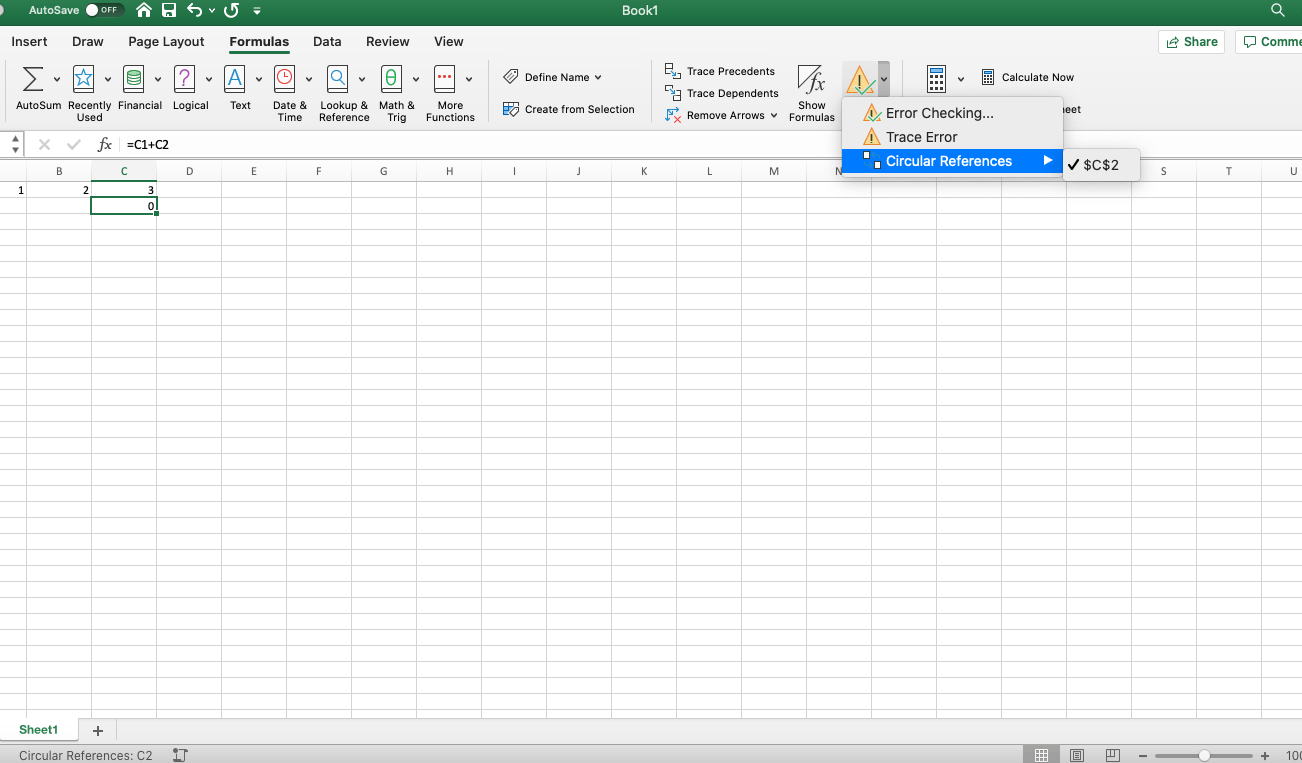The image size is (1302, 763).
Task: Open the search magnifier in title bar
Action: click(1277, 10)
